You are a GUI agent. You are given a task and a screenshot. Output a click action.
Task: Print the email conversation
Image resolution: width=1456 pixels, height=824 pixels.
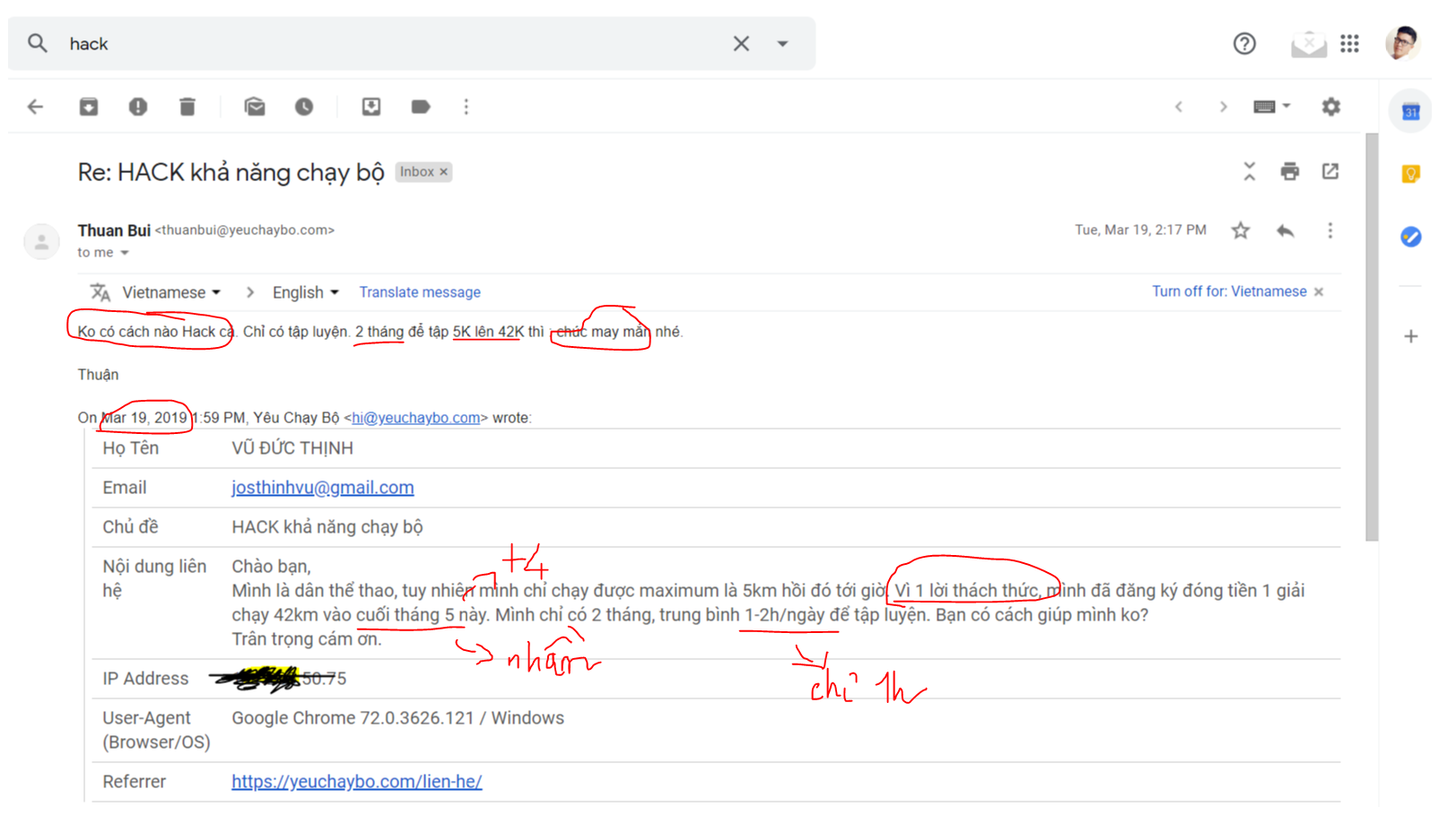[x=1289, y=171]
